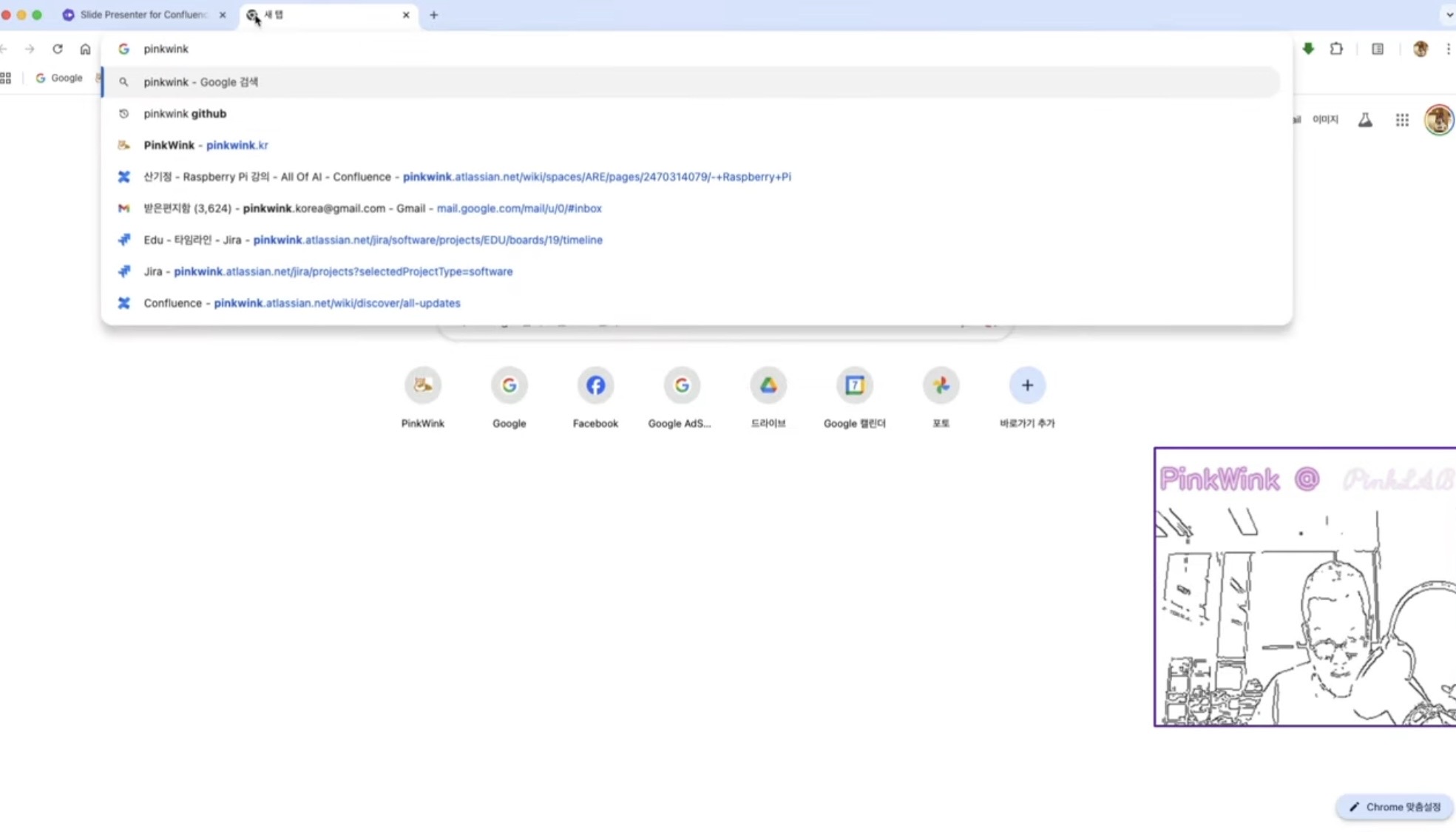Open the Google 캘린더 shortcut tile
Screen dimensions: 1456x832
pyautogui.click(x=855, y=397)
